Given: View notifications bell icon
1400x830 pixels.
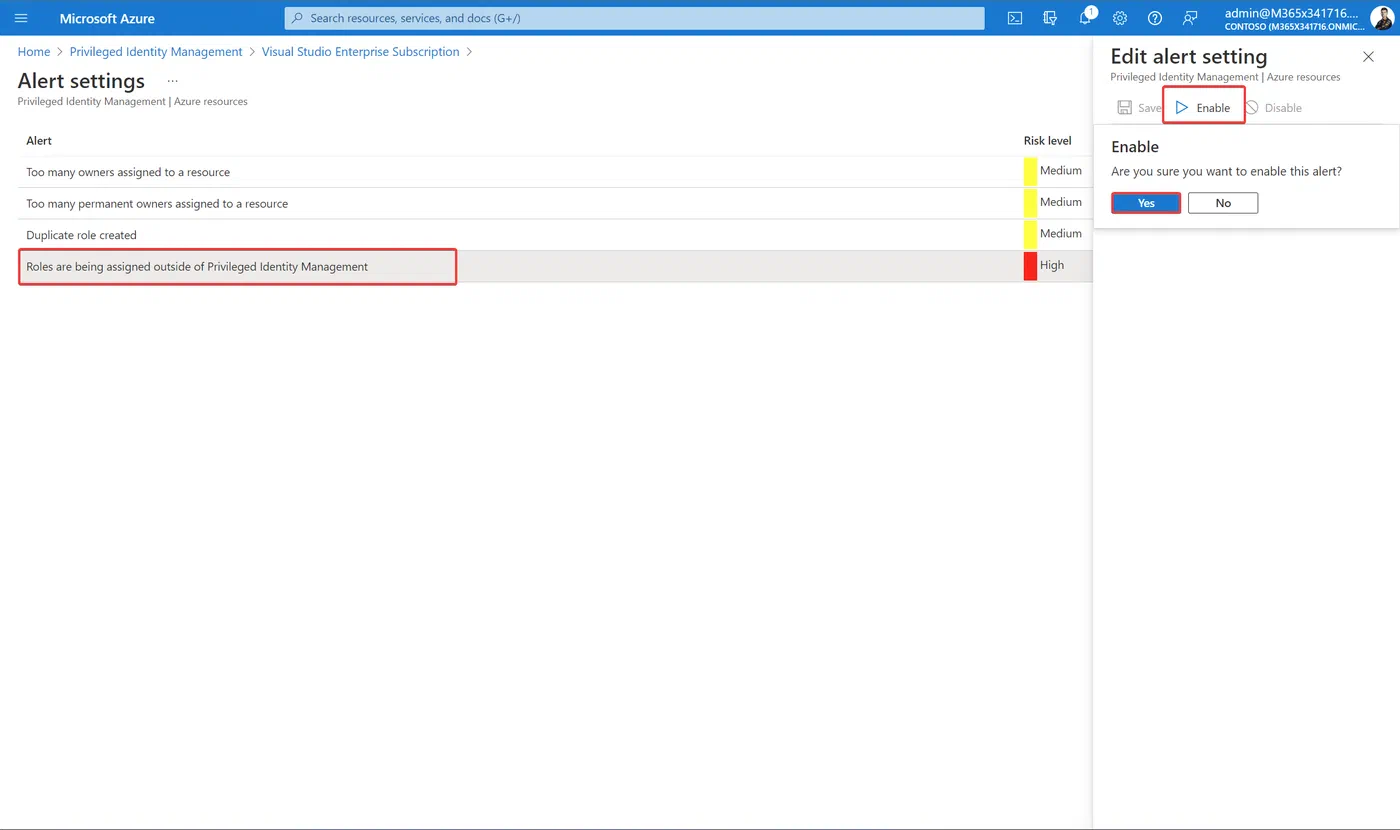Looking at the screenshot, I should point(1086,17).
